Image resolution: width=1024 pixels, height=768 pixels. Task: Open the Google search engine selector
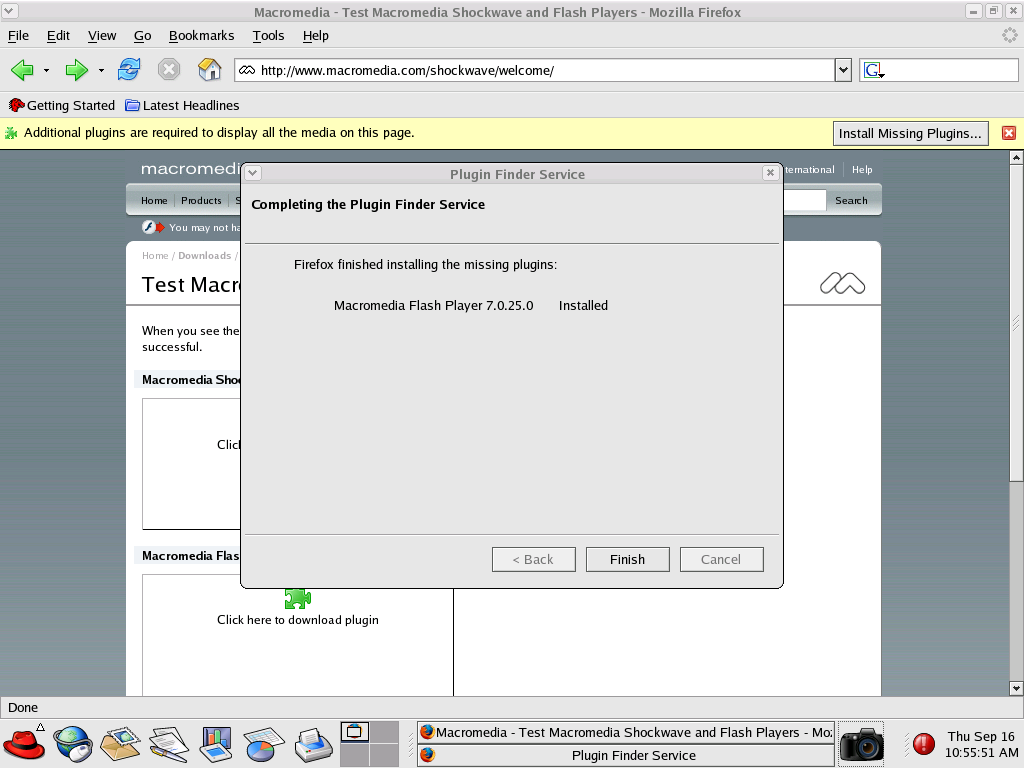click(x=874, y=70)
